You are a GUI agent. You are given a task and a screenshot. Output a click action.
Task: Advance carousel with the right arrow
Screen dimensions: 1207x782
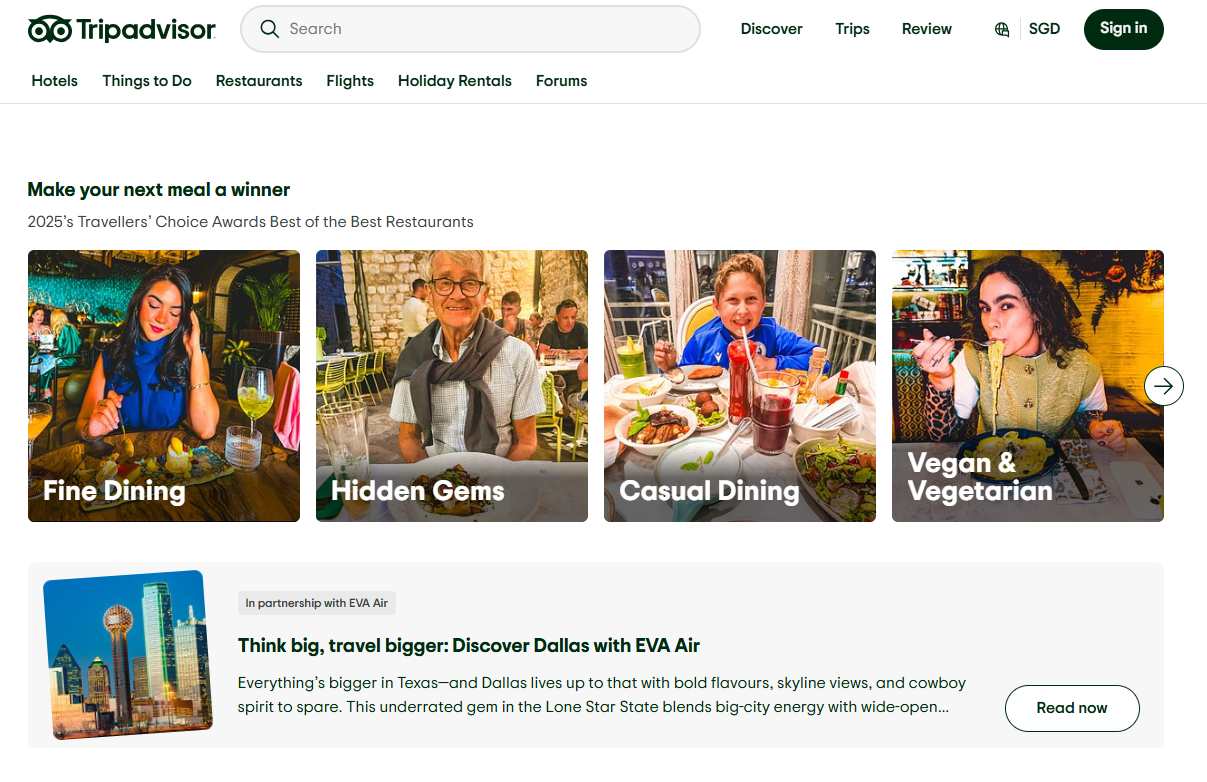[1163, 386]
